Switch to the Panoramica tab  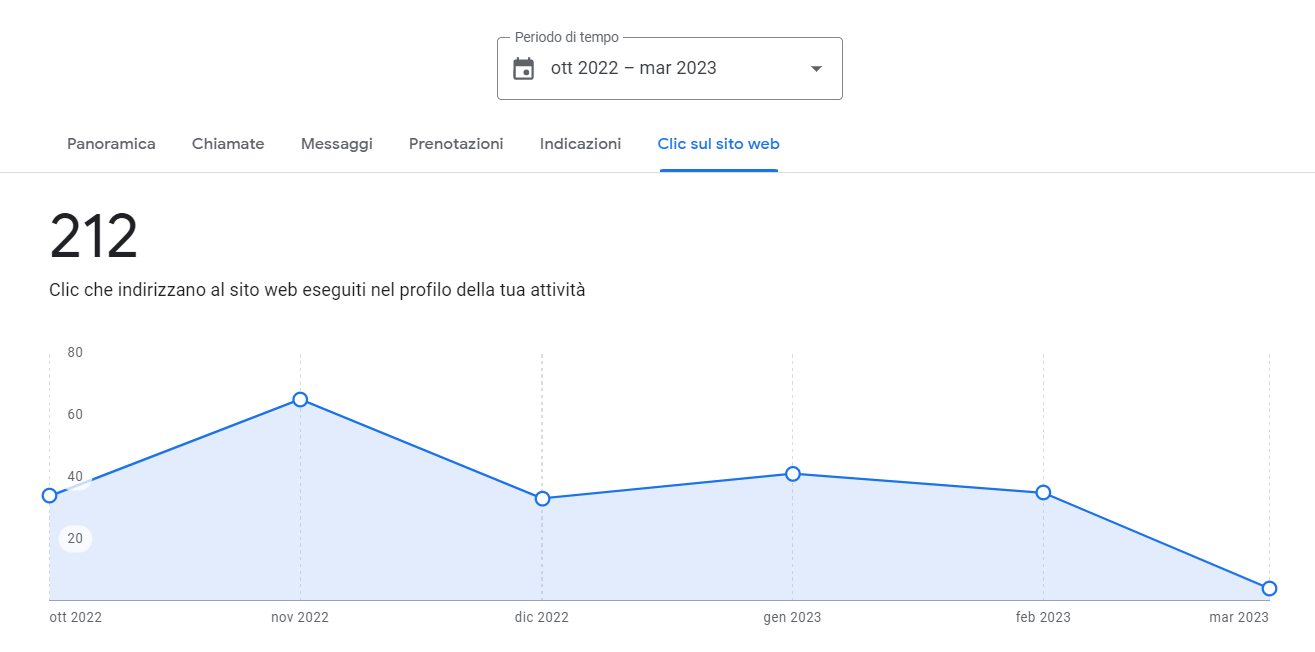coord(111,144)
